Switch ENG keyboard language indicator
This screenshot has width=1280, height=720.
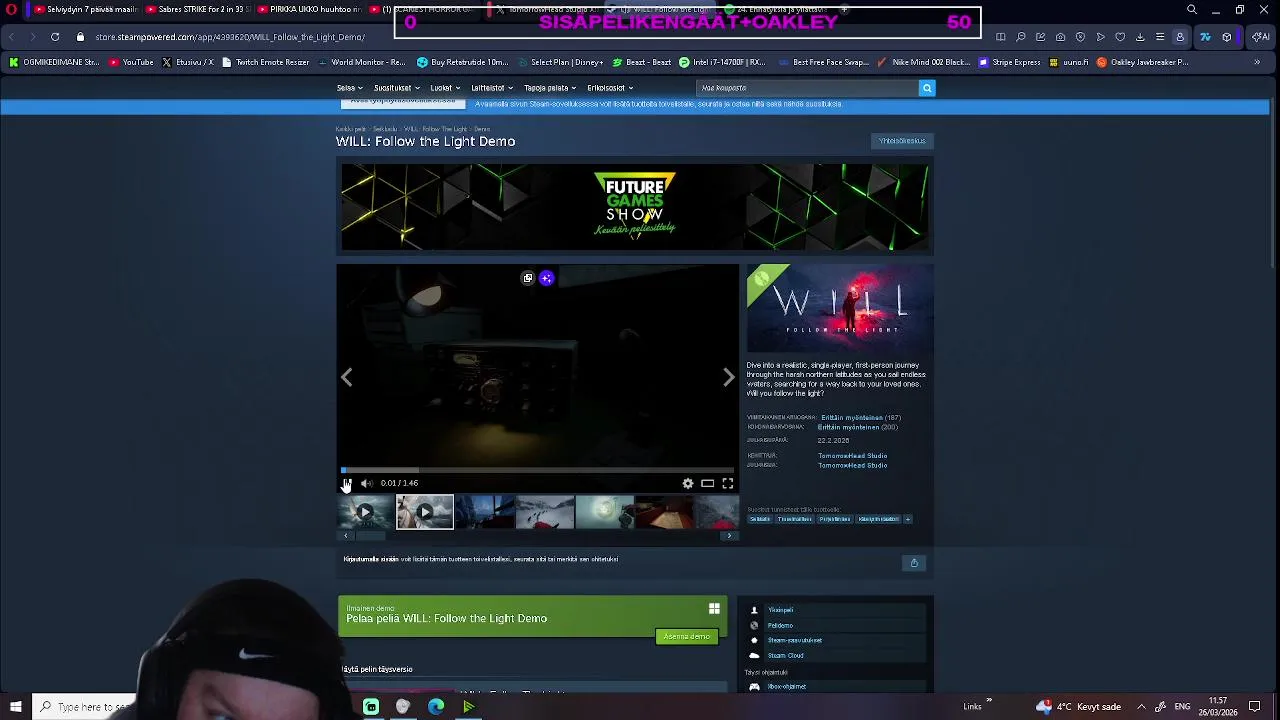[1181, 707]
